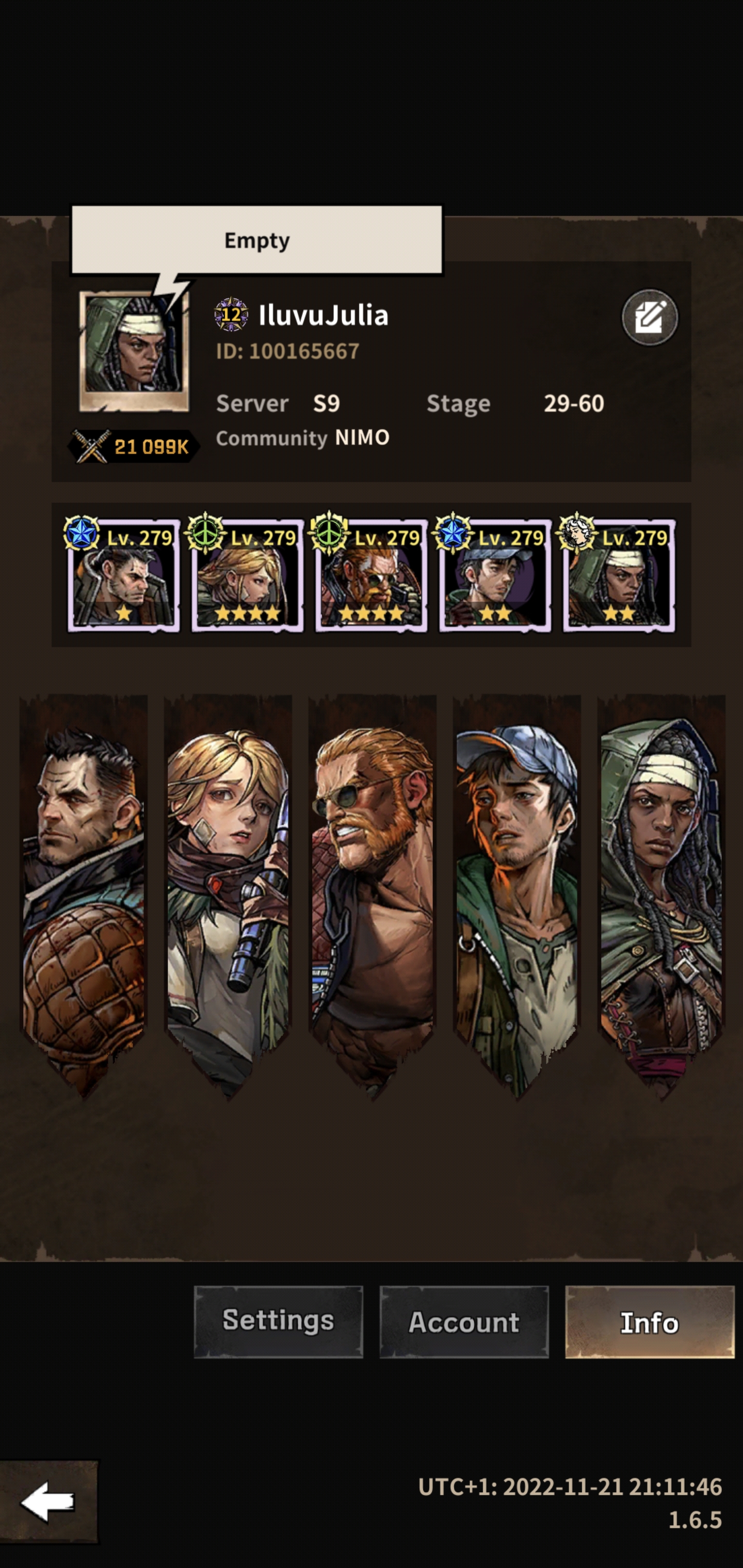Open the blue cap boy hero banner
Screen dimensions: 743x1568
(516, 895)
